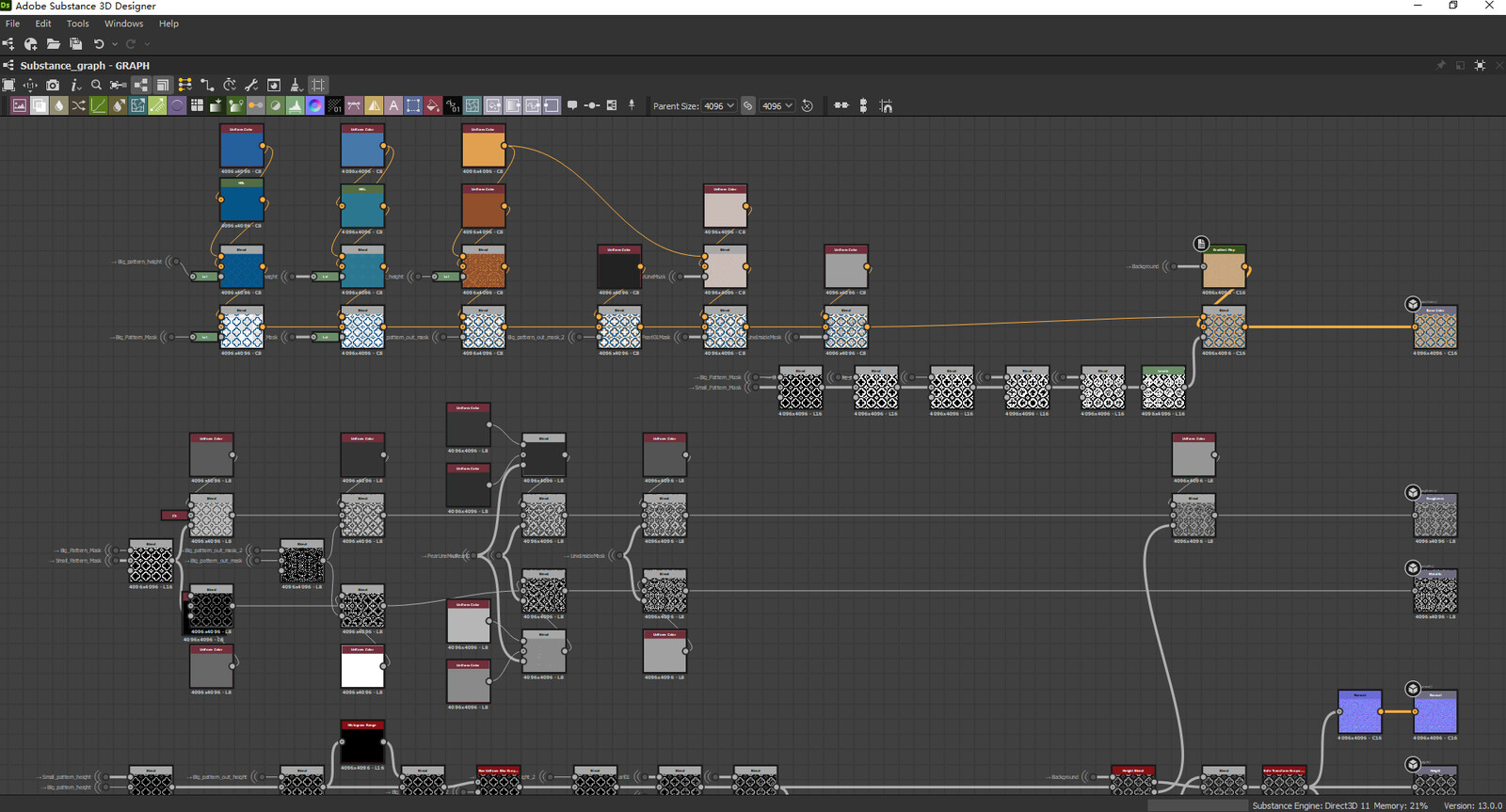Click the new package icon

[x=31, y=44]
